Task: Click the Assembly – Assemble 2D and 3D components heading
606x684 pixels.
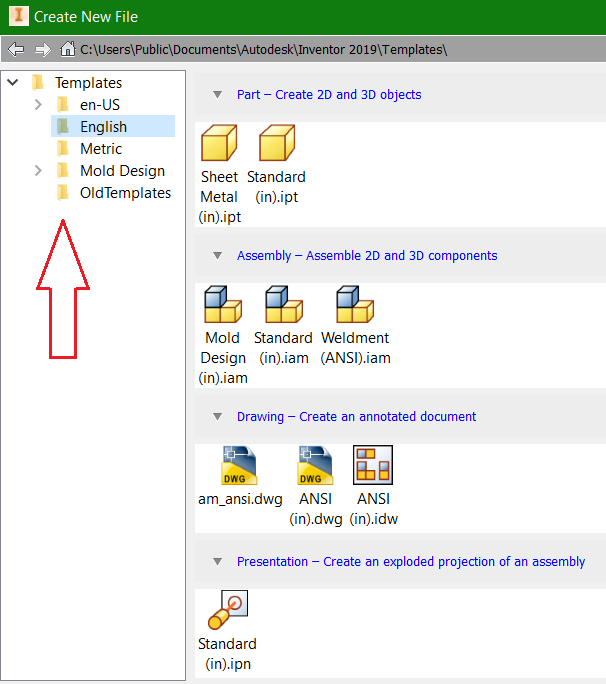Action: tap(367, 256)
